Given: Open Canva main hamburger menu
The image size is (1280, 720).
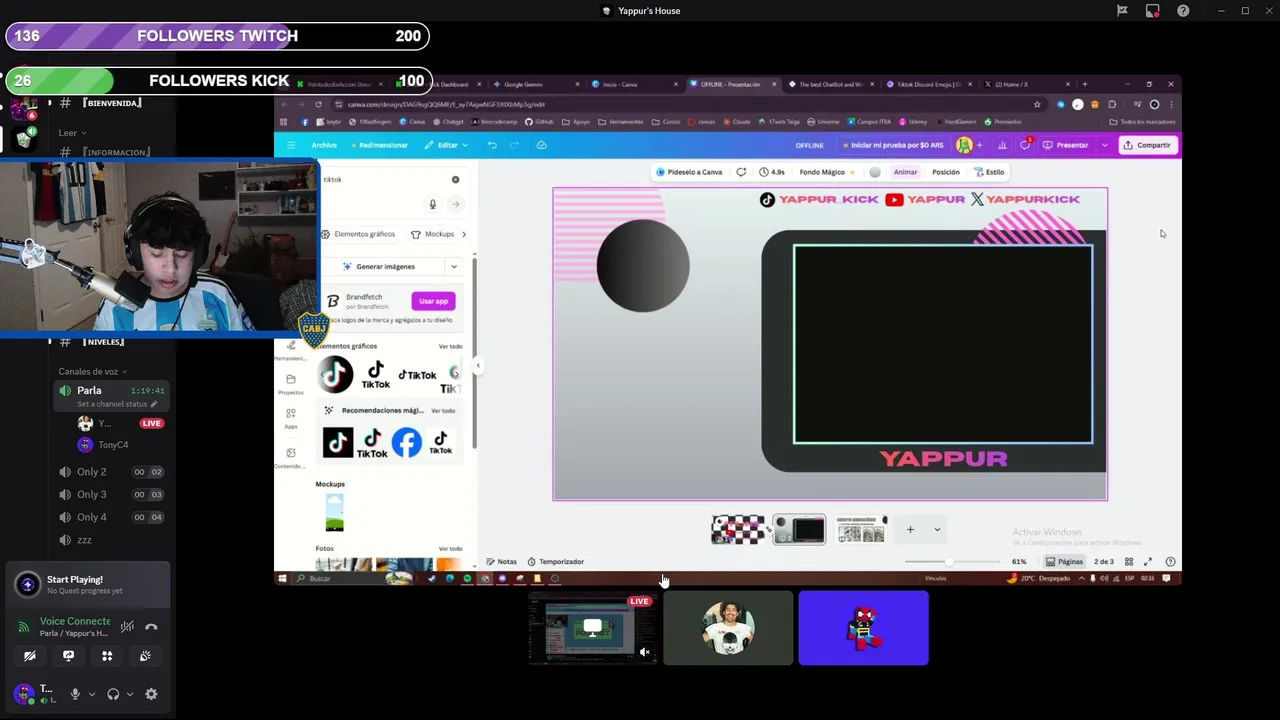Looking at the screenshot, I should click(291, 145).
